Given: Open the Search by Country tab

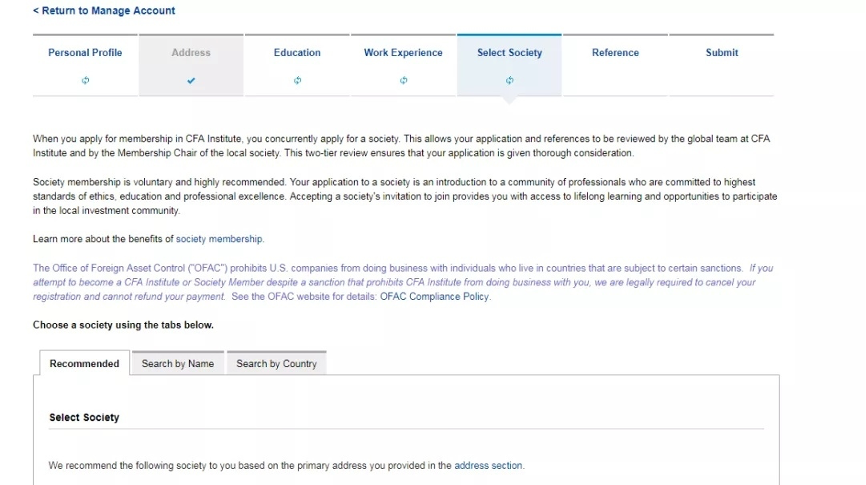Looking at the screenshot, I should point(276,364).
